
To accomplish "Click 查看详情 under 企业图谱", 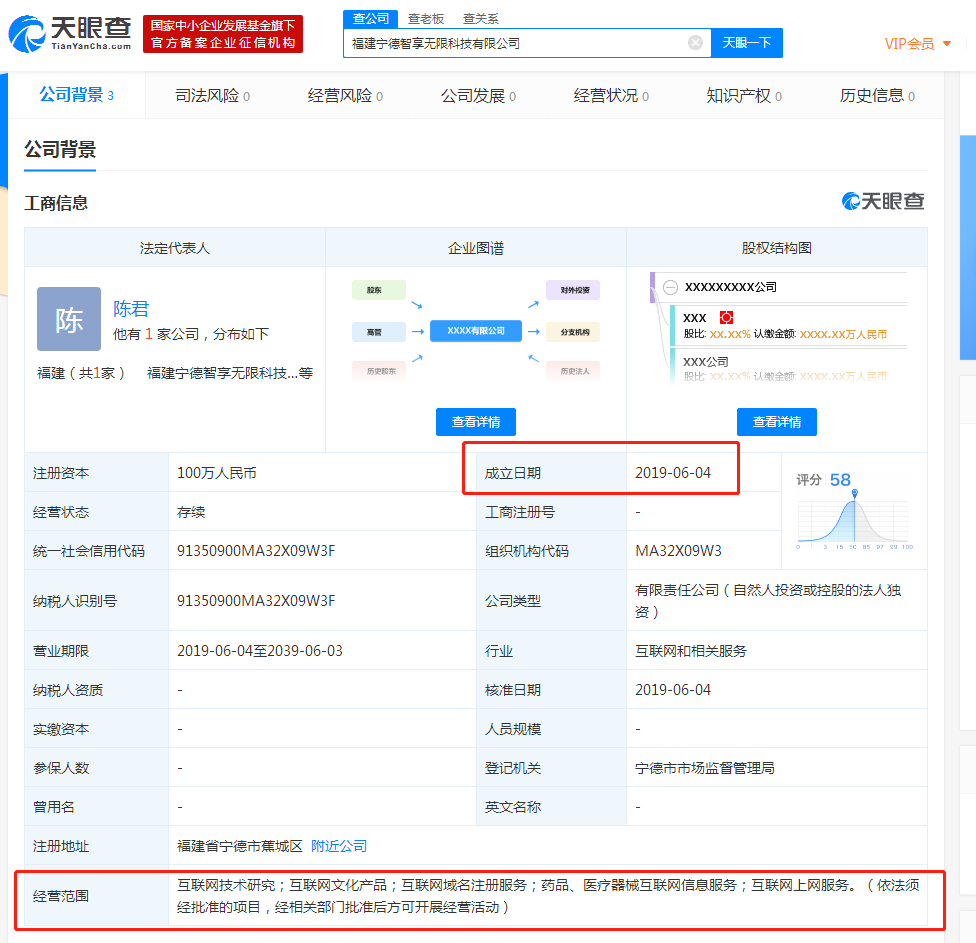I will (x=475, y=422).
